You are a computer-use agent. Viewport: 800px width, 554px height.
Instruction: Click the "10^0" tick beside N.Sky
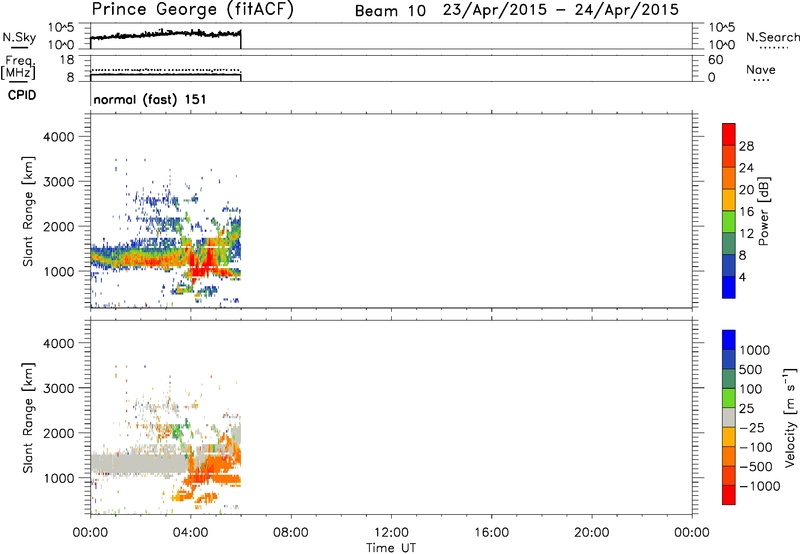(61, 45)
